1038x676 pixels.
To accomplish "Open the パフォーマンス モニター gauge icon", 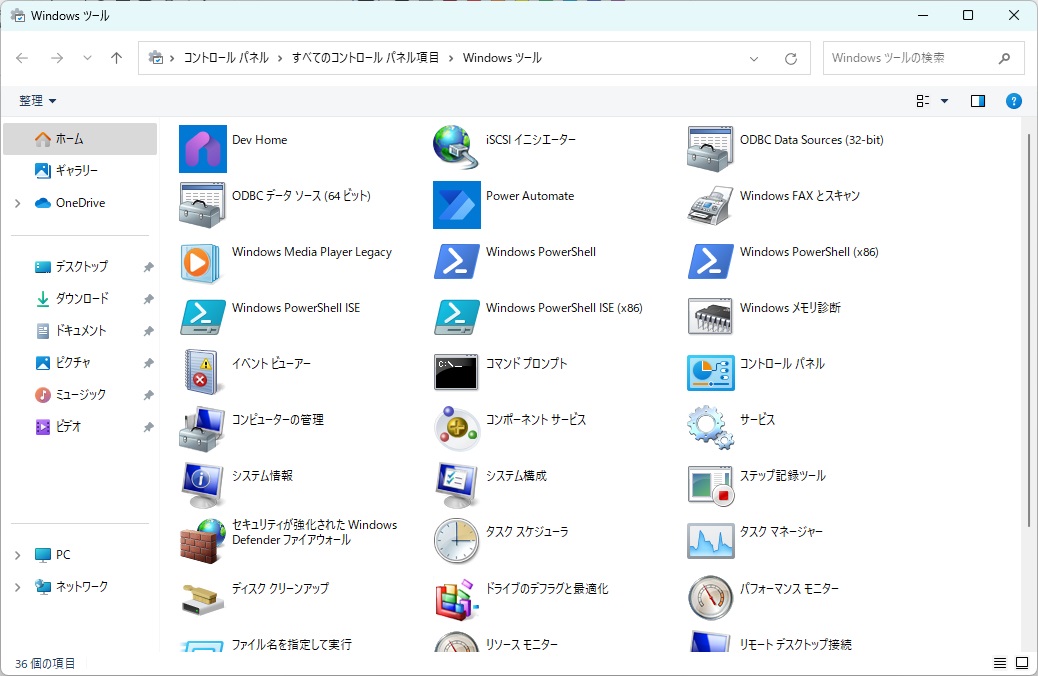I will (x=710, y=597).
